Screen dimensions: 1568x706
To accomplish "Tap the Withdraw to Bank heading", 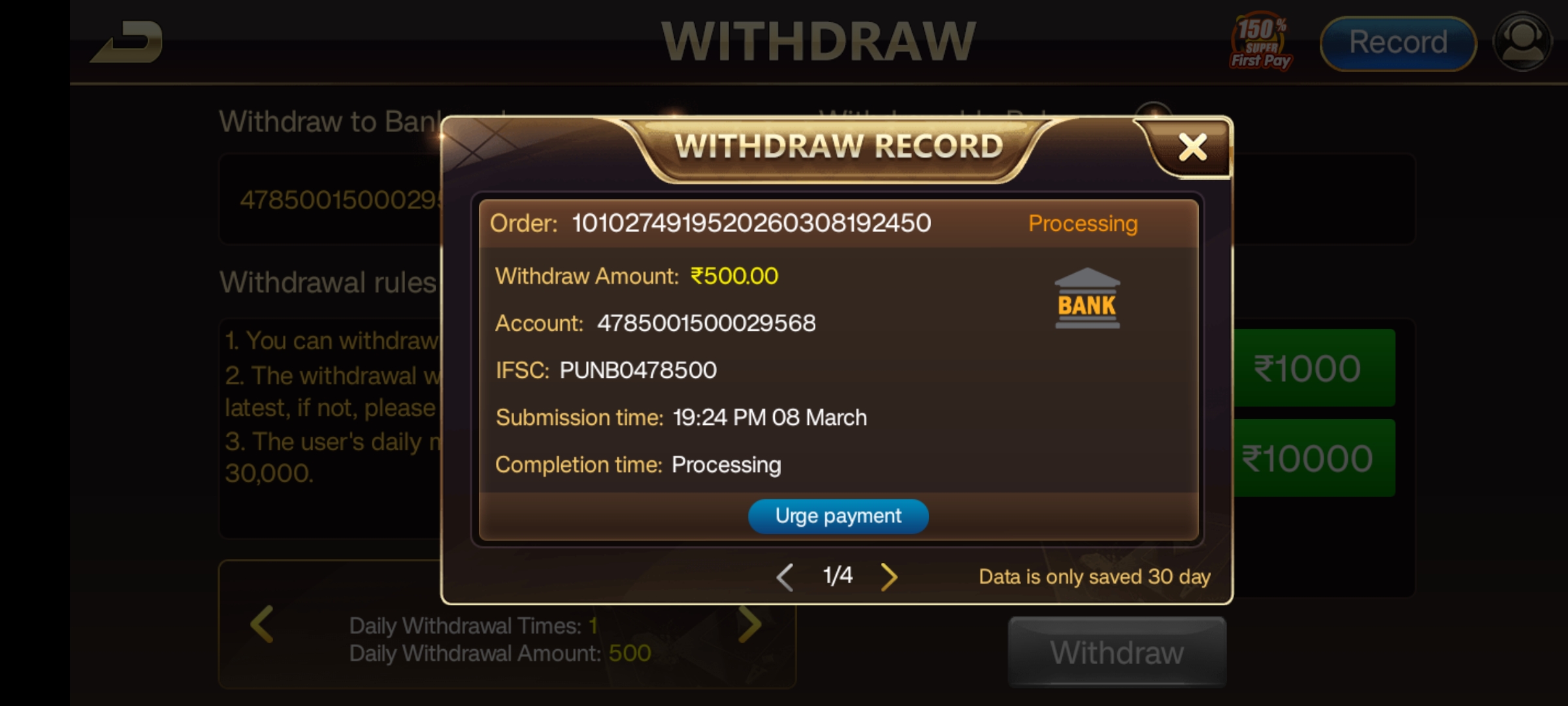I will pos(330,122).
